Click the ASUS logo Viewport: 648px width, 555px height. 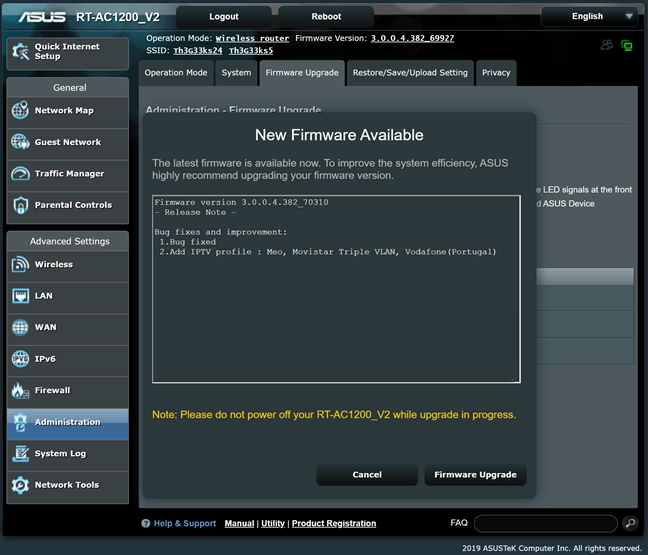pos(42,17)
